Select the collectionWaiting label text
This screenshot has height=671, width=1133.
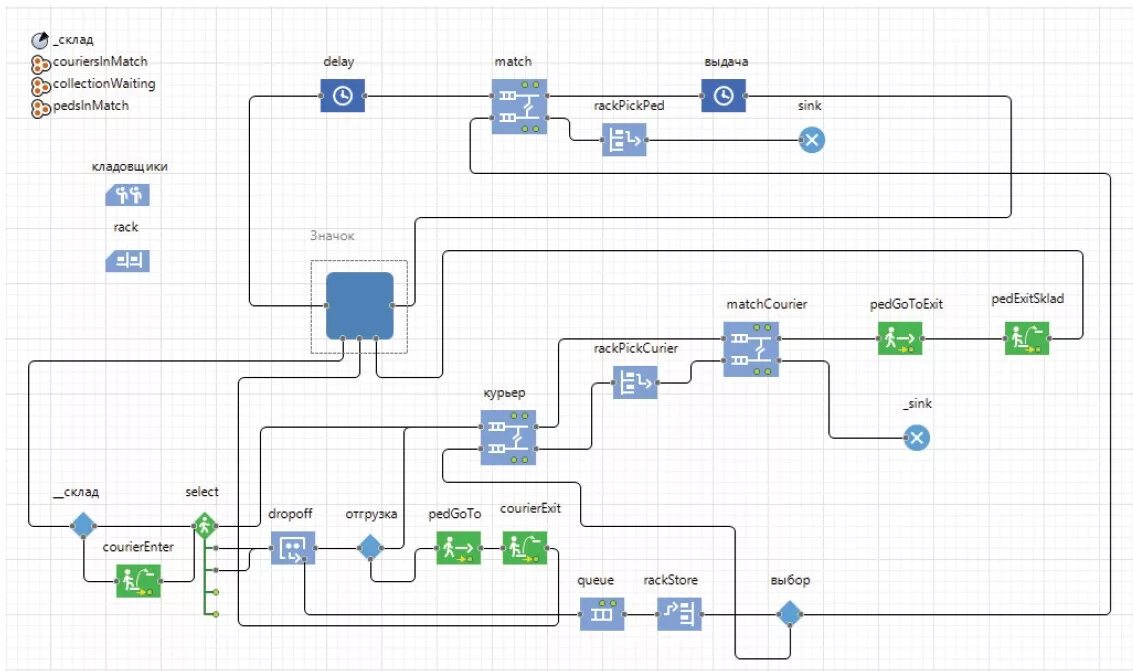click(x=104, y=84)
